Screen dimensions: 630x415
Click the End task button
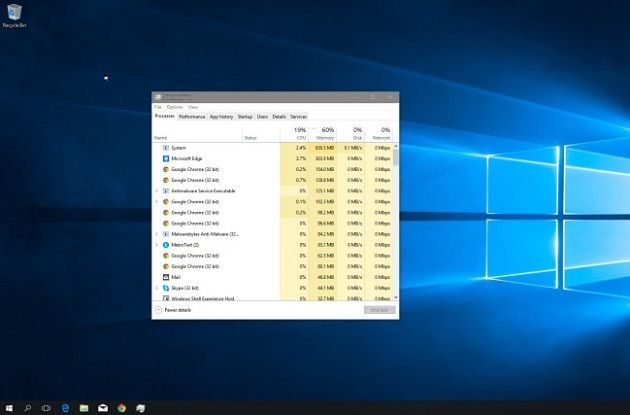pyautogui.click(x=380, y=310)
